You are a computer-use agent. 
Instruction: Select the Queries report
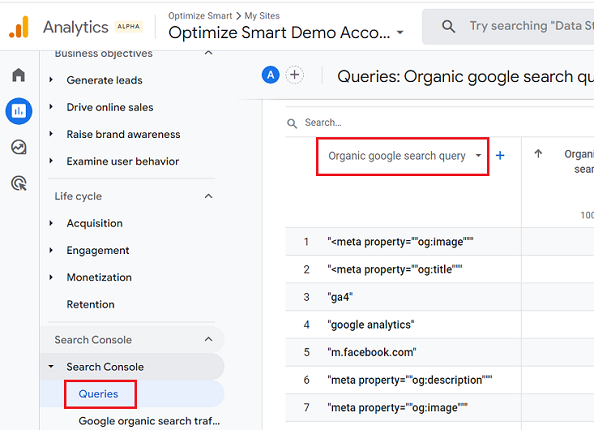98,394
